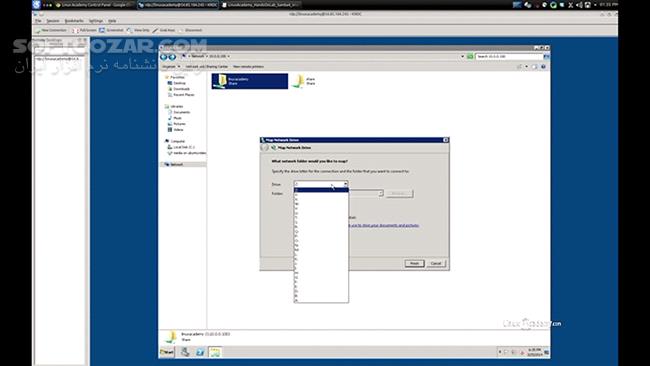Image resolution: width=650 pixels, height=366 pixels.
Task: Open the view options dropdown arrow
Action: pyautogui.click(x=526, y=67)
